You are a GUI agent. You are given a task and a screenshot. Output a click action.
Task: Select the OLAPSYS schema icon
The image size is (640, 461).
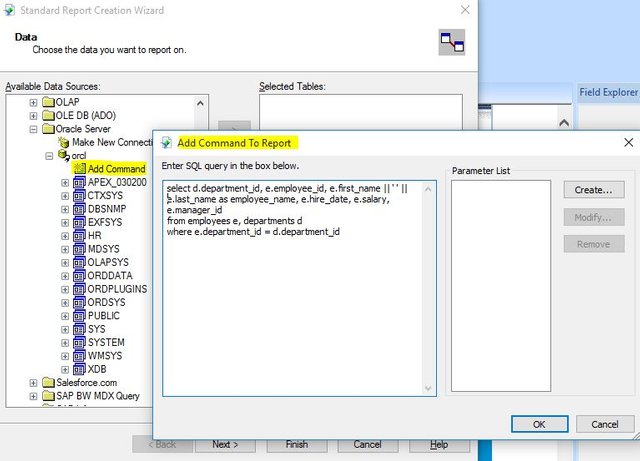[x=79, y=263]
